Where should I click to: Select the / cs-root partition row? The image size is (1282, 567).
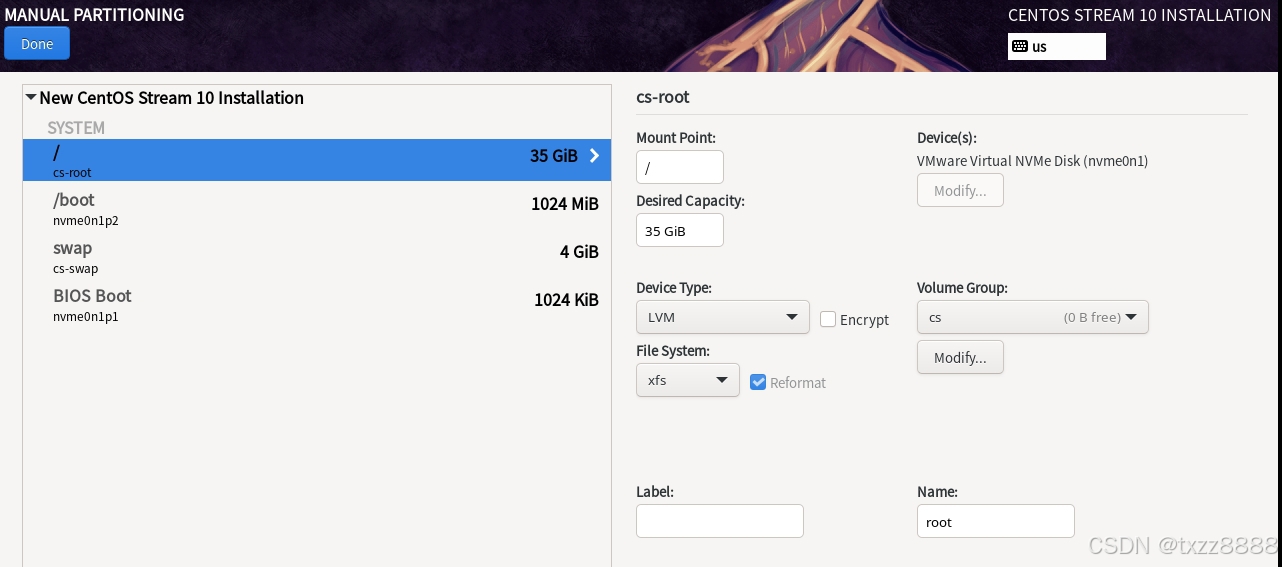pyautogui.click(x=317, y=160)
